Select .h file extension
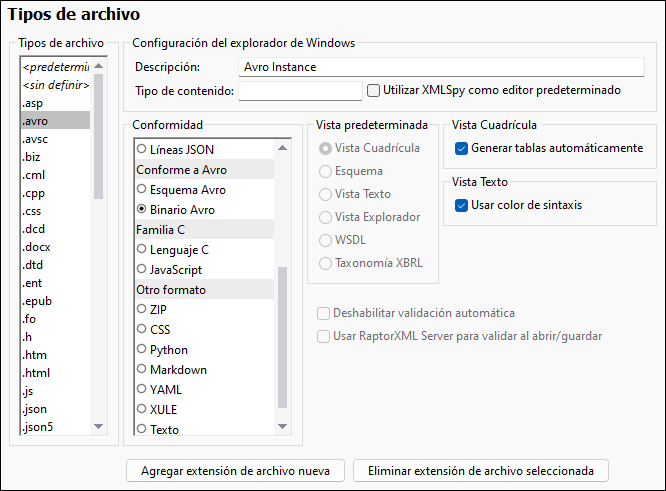 point(56,337)
